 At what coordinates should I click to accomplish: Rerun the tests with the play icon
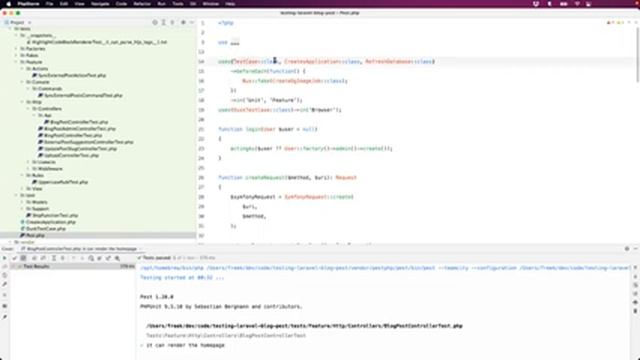[4, 258]
